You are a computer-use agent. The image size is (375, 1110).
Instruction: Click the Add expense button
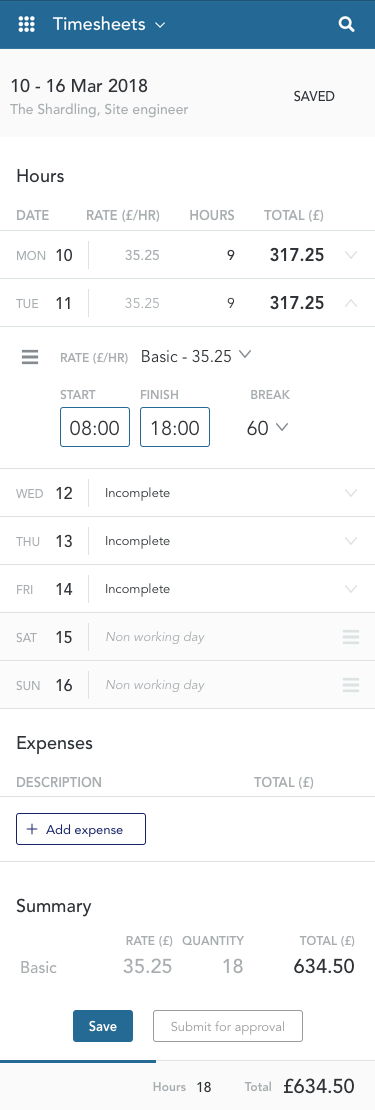(x=81, y=829)
